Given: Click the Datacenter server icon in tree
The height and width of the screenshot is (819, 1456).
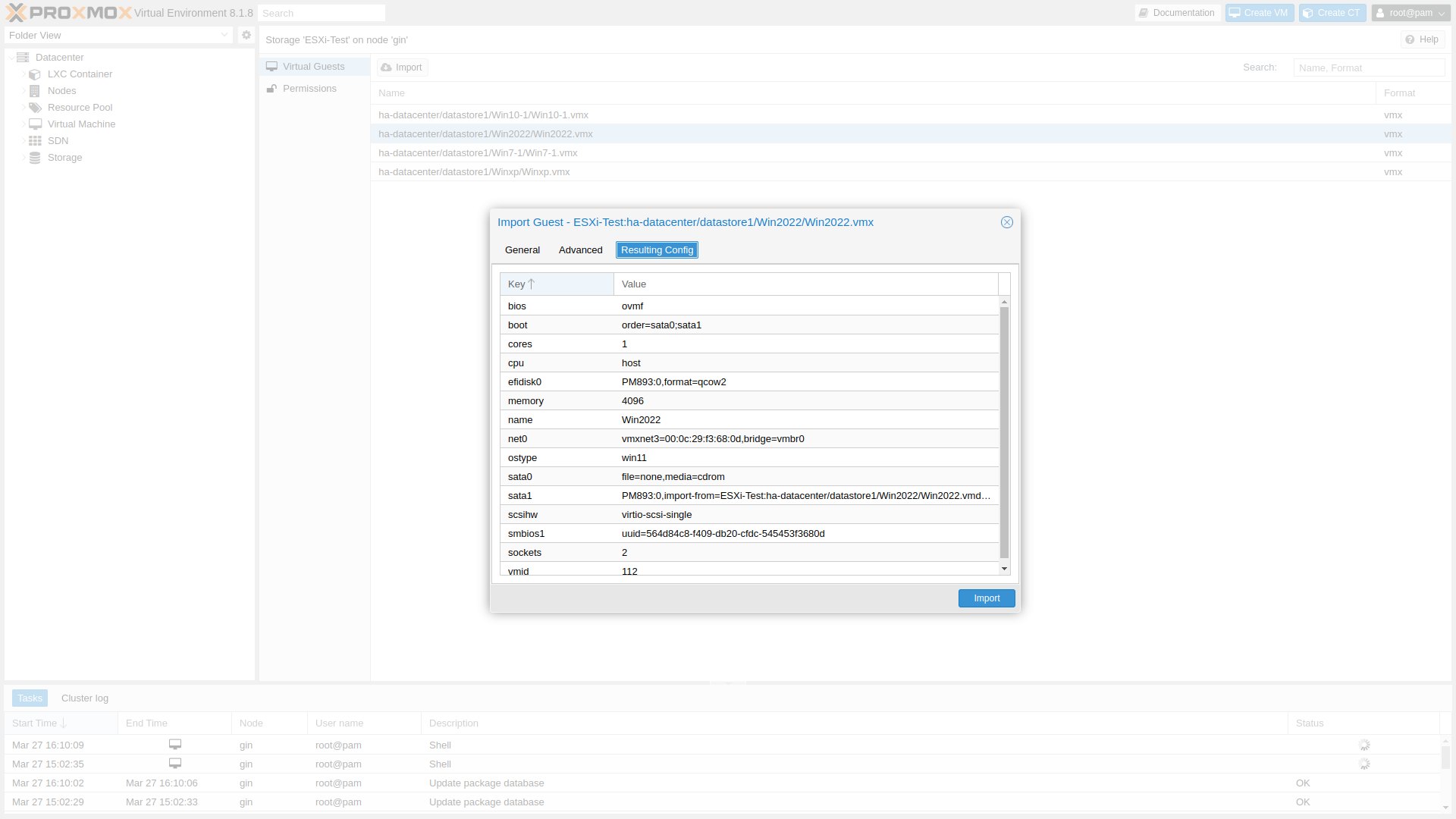Looking at the screenshot, I should coord(23,58).
